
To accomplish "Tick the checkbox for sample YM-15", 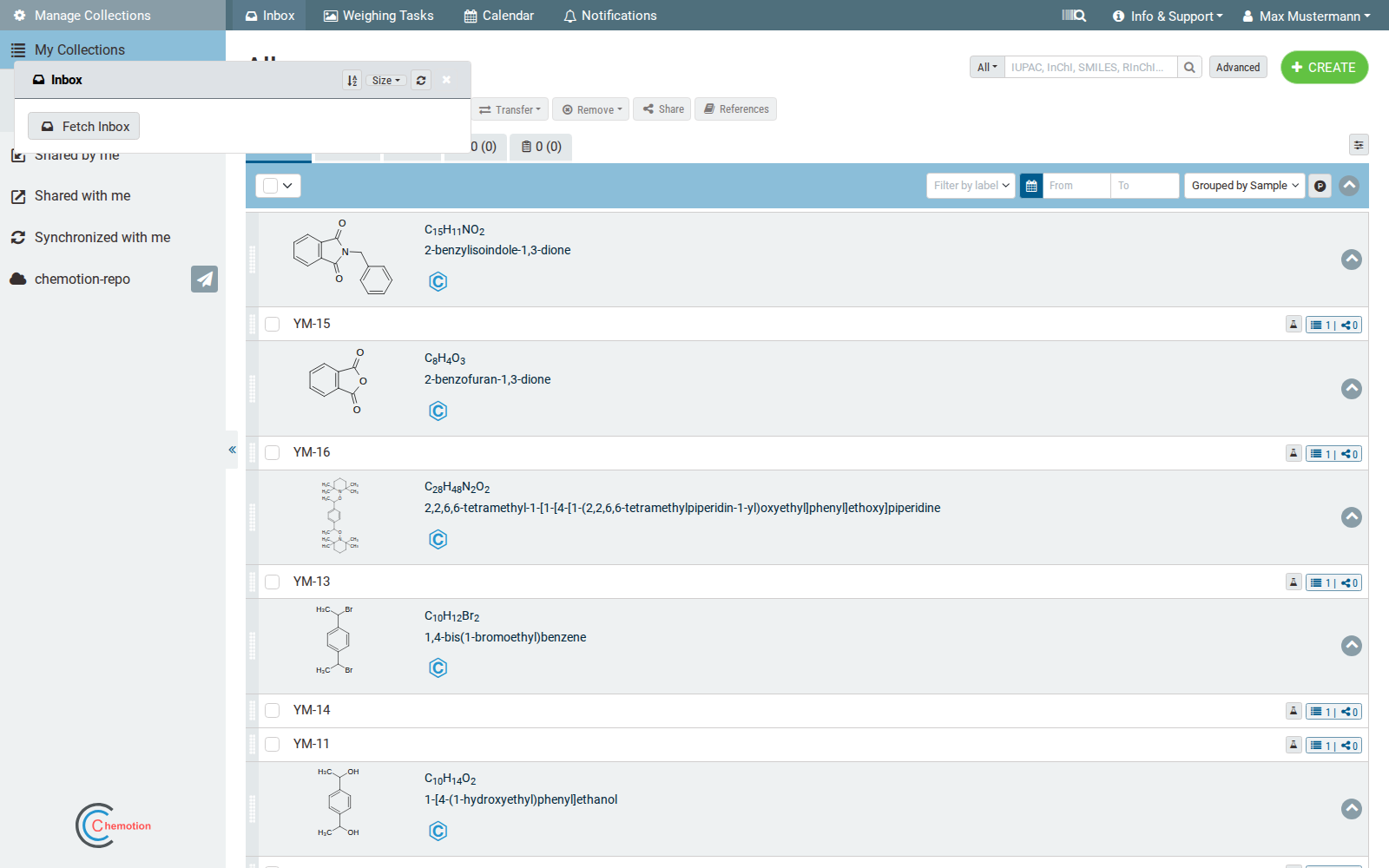I will [273, 324].
